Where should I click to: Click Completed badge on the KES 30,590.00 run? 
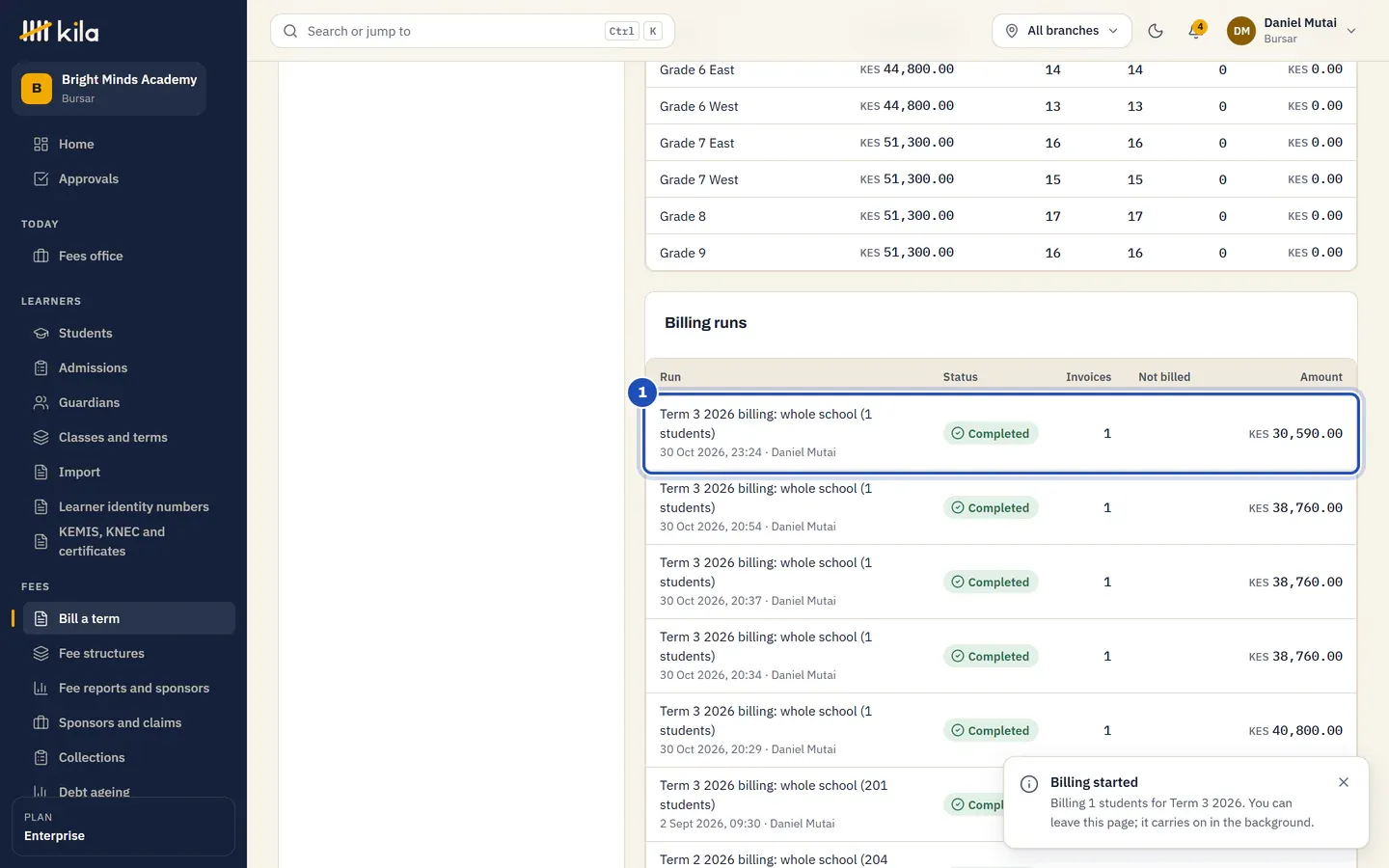tap(991, 433)
